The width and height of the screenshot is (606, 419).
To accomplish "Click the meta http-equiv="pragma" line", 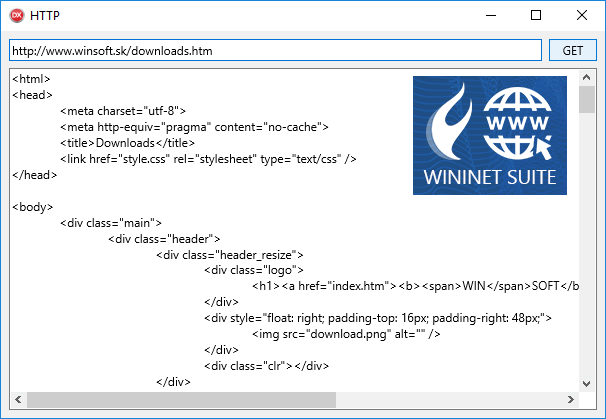I will coord(194,127).
